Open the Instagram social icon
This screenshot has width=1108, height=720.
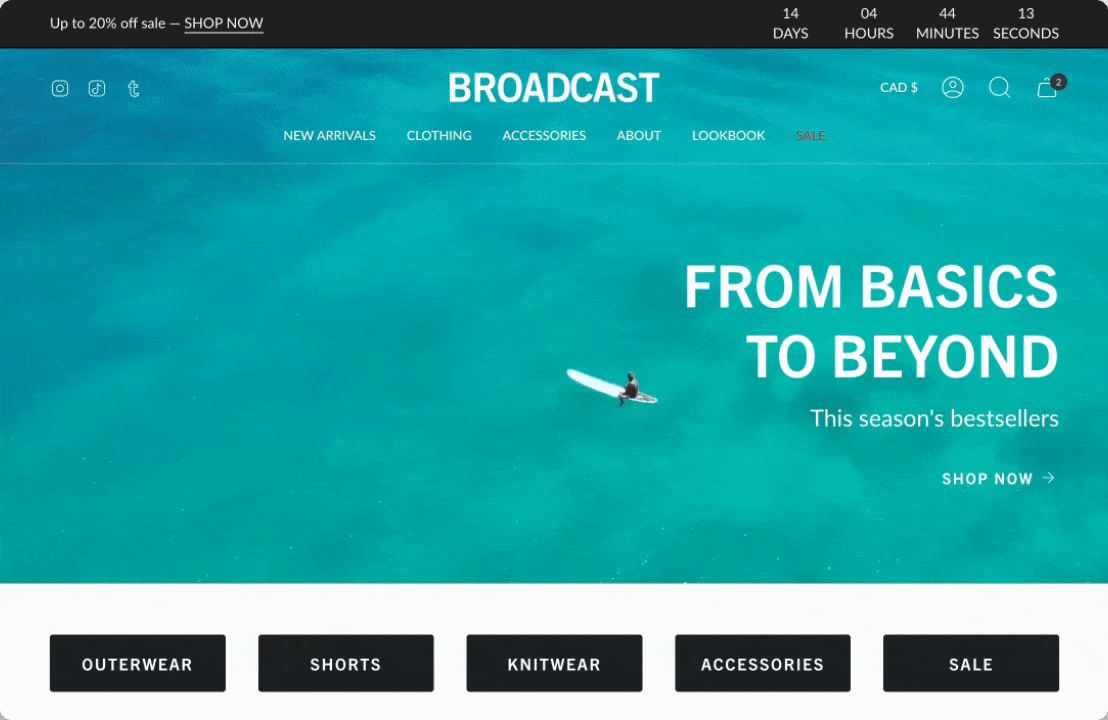point(60,88)
